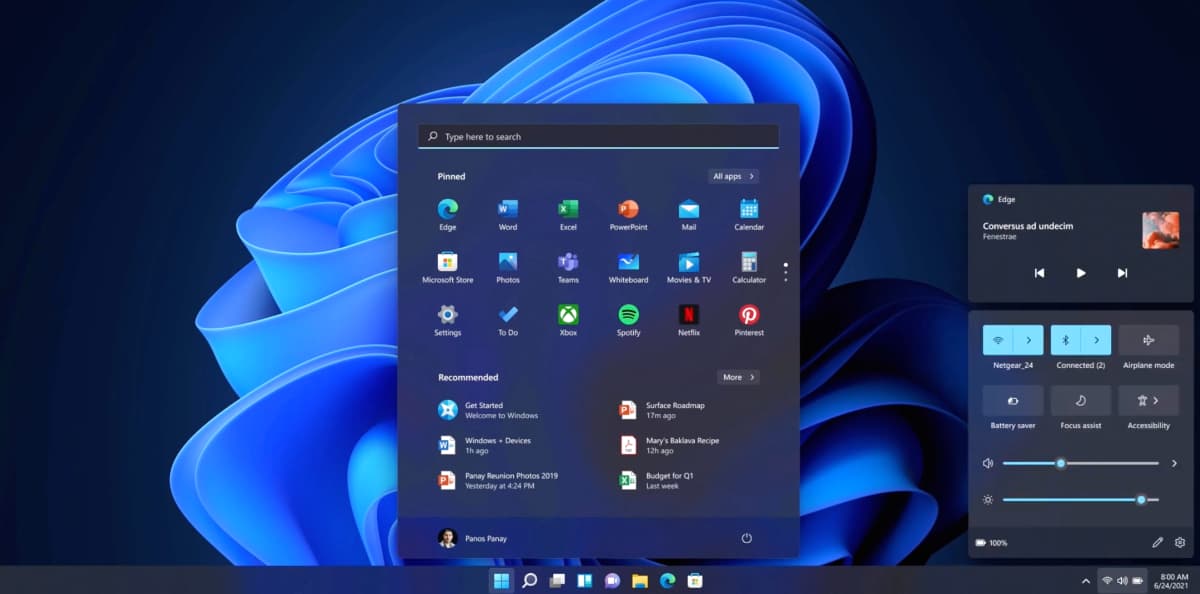The height and width of the screenshot is (594, 1200).
Task: Click the media album art thumbnail
Action: point(1161,230)
